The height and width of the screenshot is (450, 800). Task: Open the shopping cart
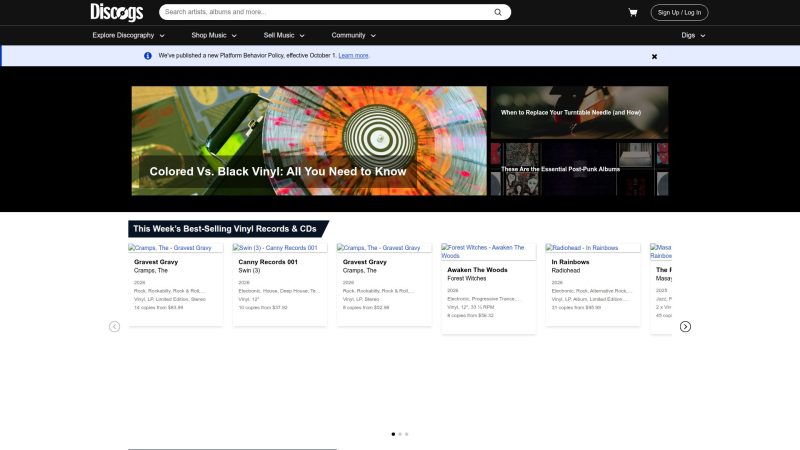(x=633, y=12)
